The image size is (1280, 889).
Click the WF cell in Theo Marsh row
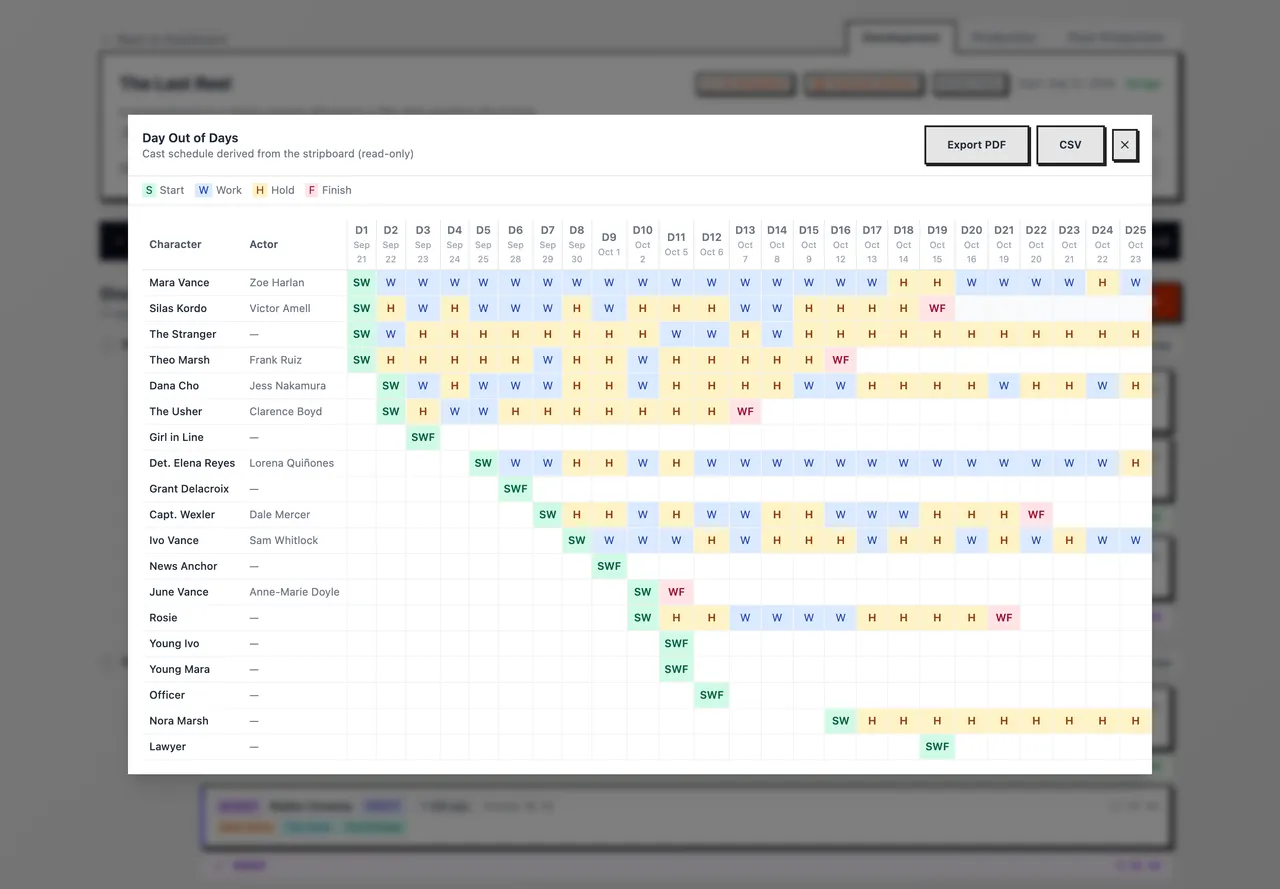[x=841, y=360]
